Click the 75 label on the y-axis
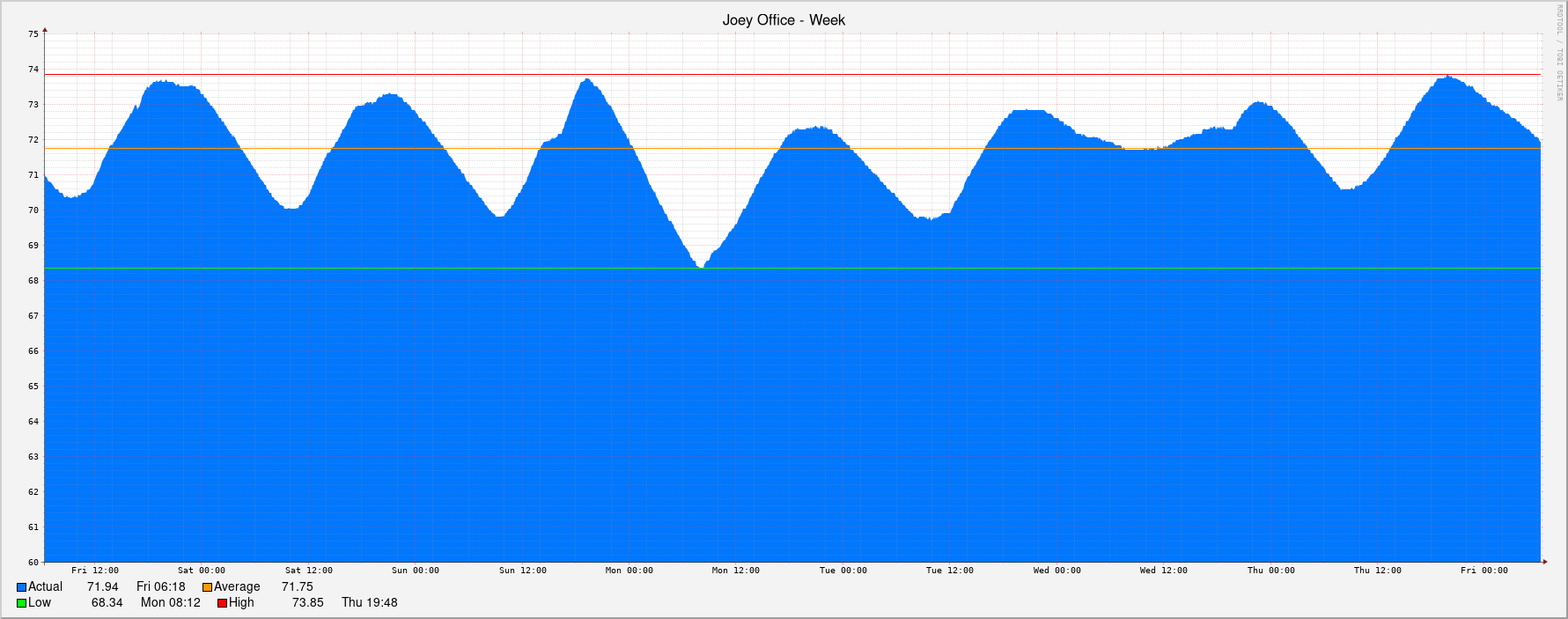The image size is (1568, 619). click(x=33, y=34)
